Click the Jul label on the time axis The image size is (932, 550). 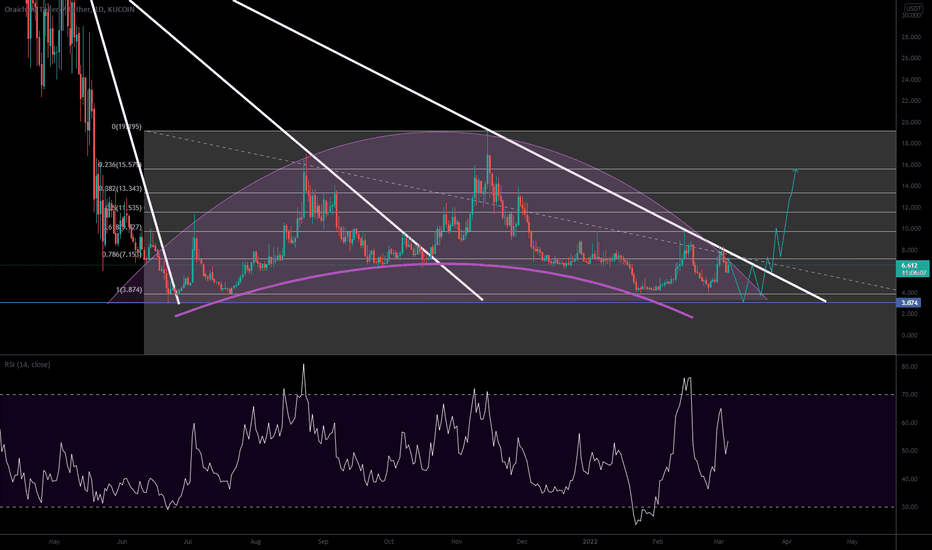point(188,542)
